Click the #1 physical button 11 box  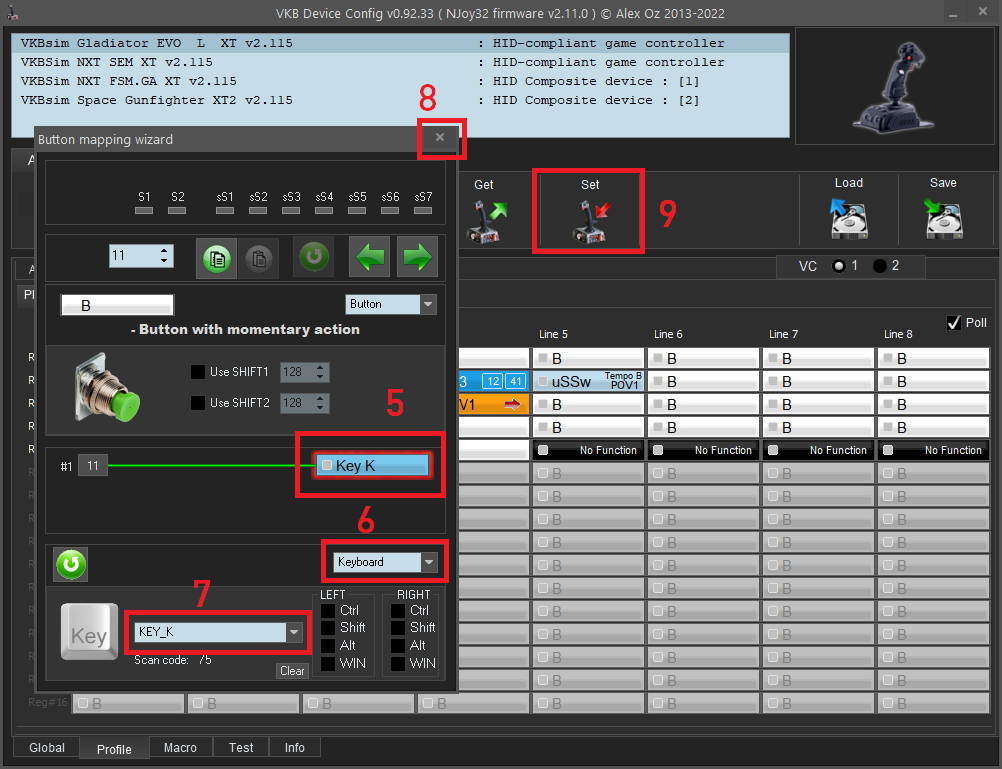93,465
